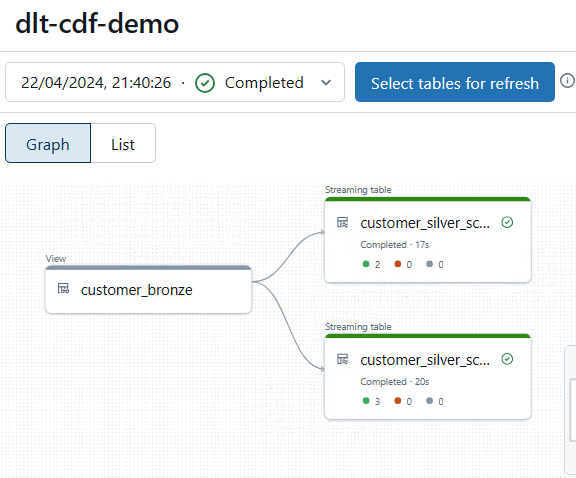Select the customer_bronze view node
Viewport: 576px width, 478px height.
click(x=148, y=290)
